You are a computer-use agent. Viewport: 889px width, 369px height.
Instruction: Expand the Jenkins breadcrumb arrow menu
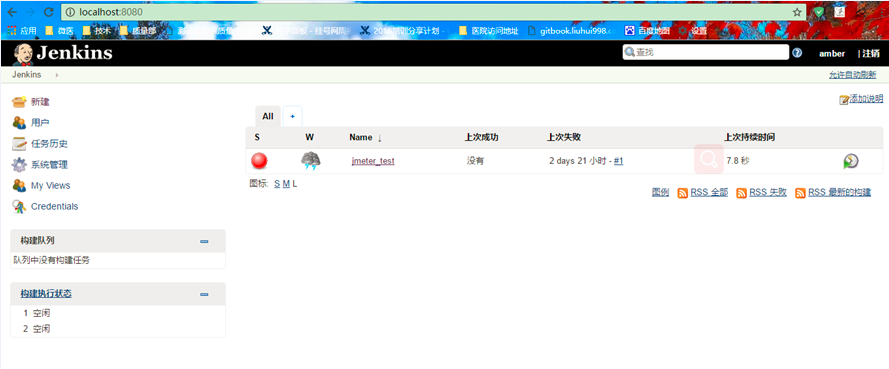[x=57, y=75]
